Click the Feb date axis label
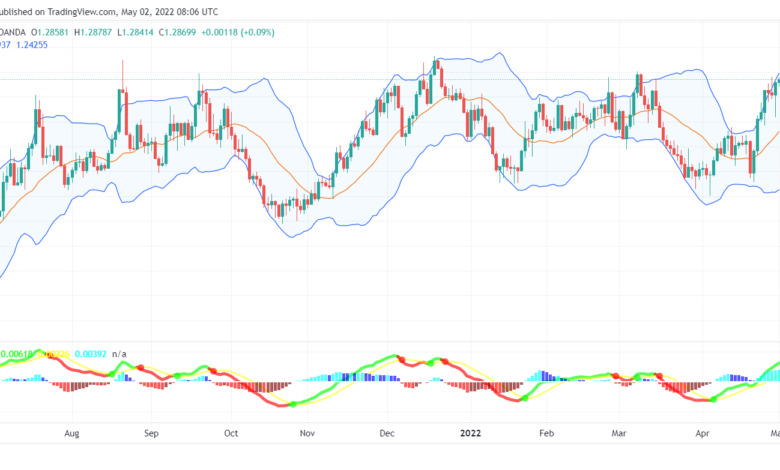780x470 pixels. tap(546, 433)
